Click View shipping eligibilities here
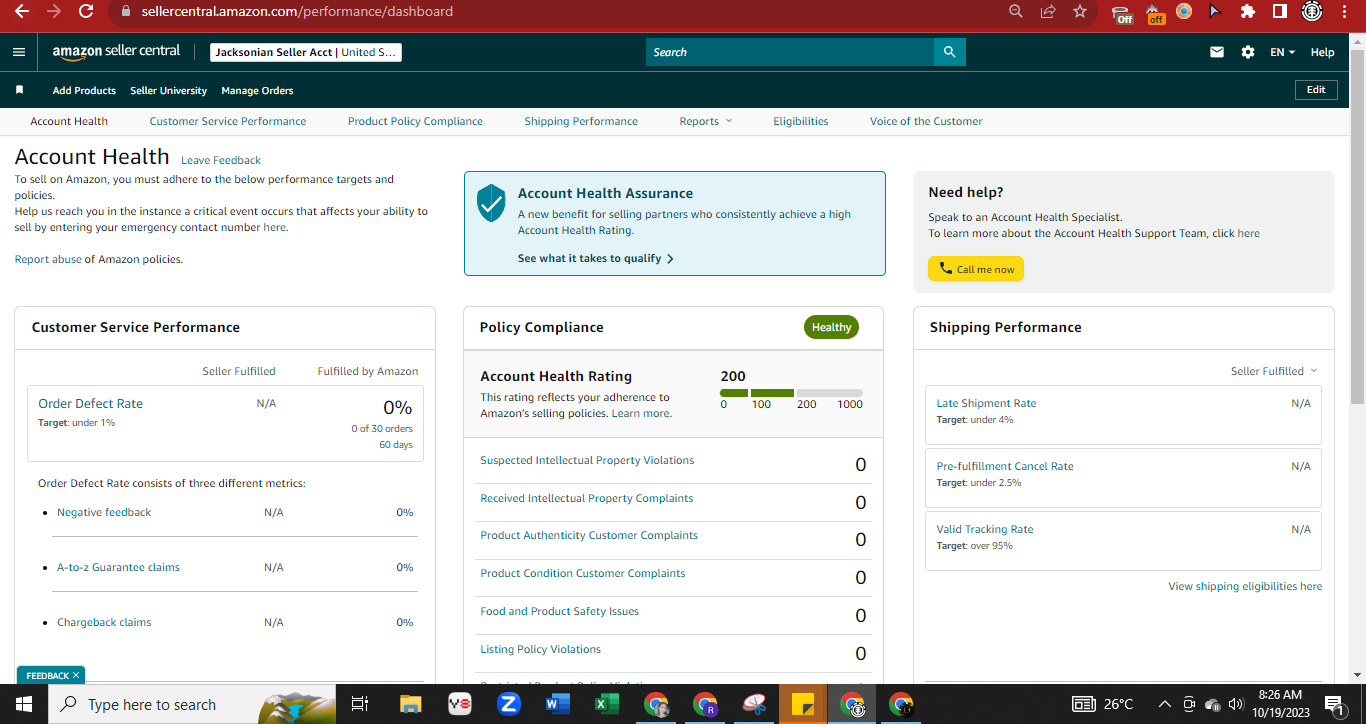 [1245, 586]
